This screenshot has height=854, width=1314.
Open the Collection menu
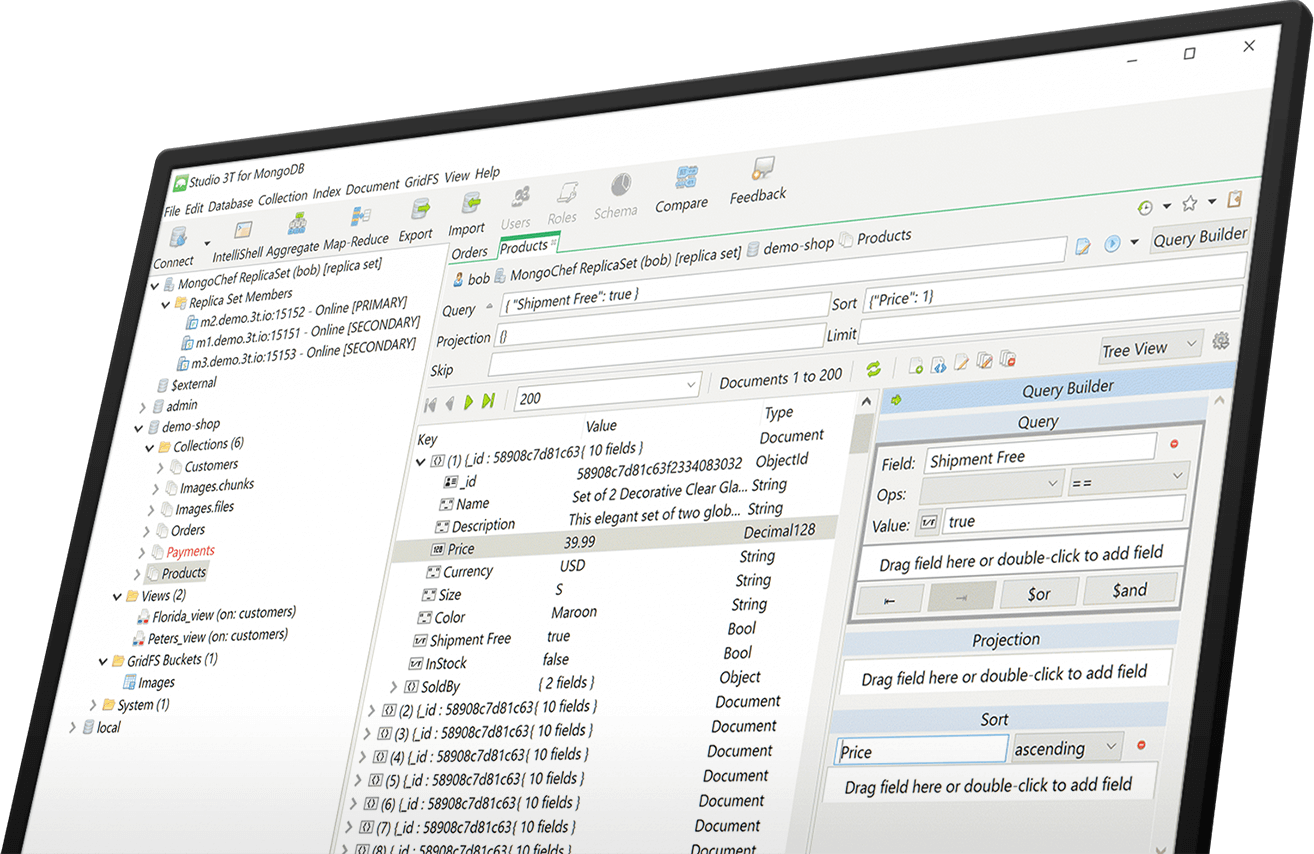pos(283,198)
